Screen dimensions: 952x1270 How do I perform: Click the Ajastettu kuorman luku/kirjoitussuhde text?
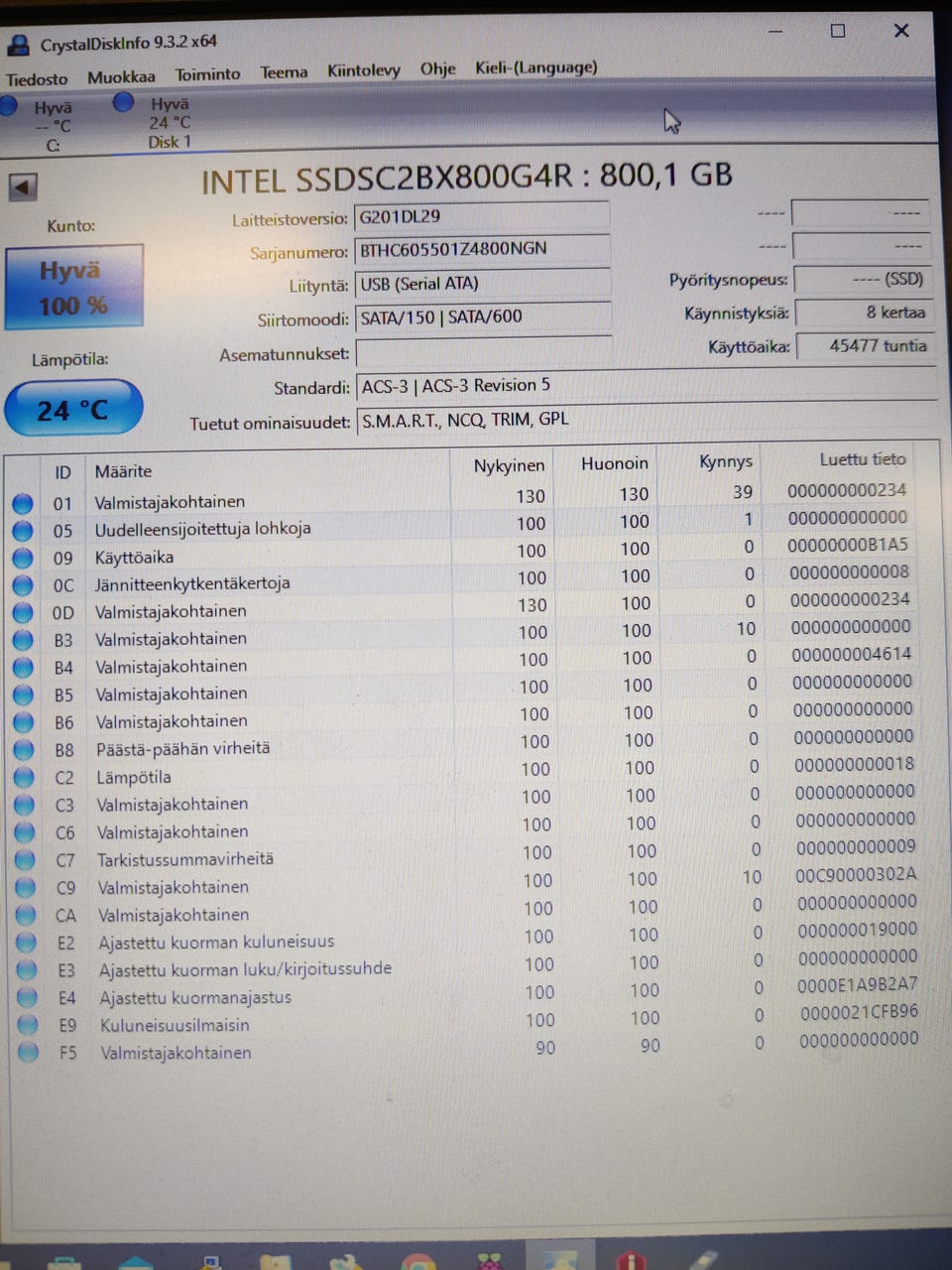pyautogui.click(x=245, y=969)
